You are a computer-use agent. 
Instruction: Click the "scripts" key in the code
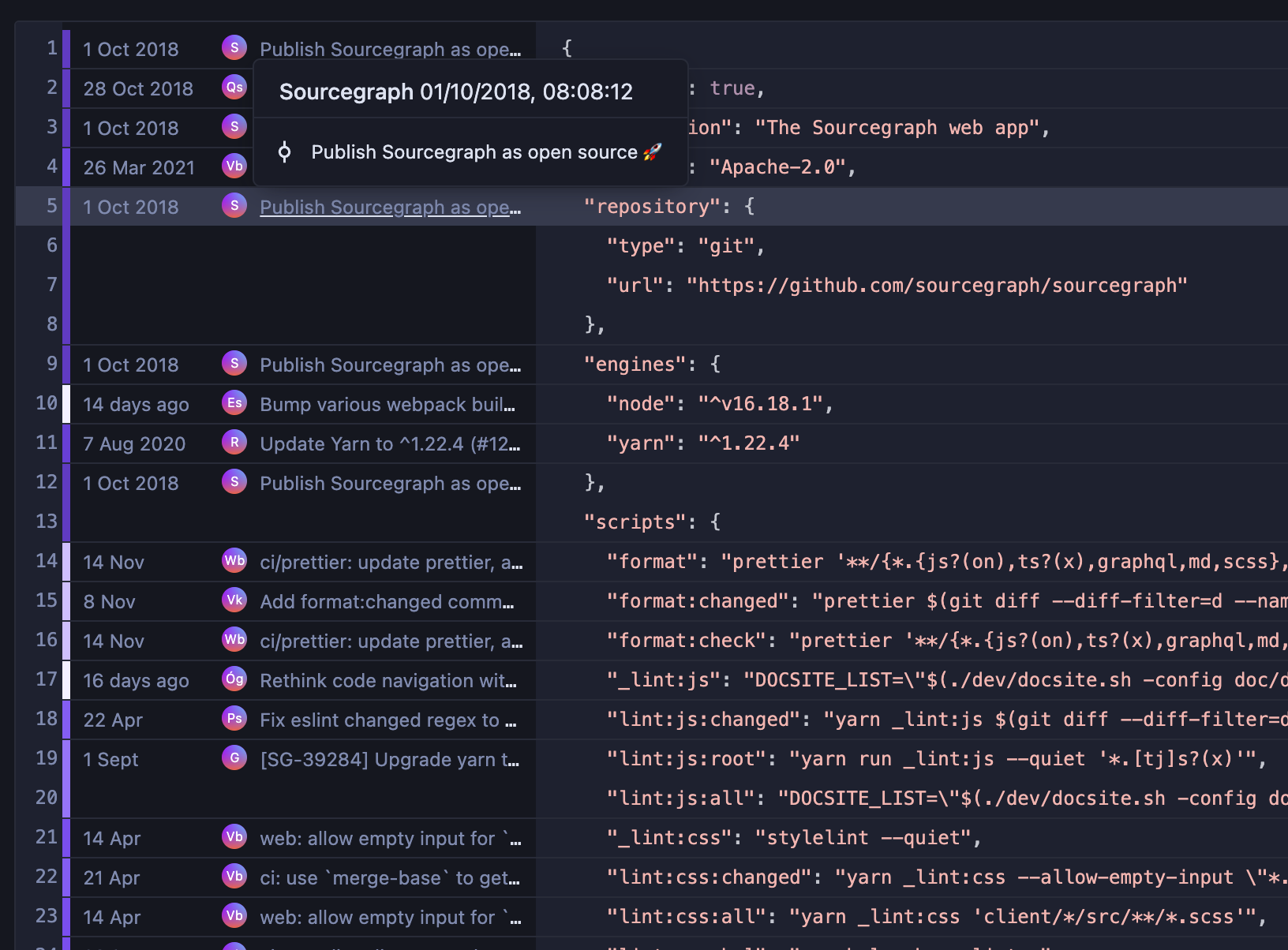click(635, 522)
